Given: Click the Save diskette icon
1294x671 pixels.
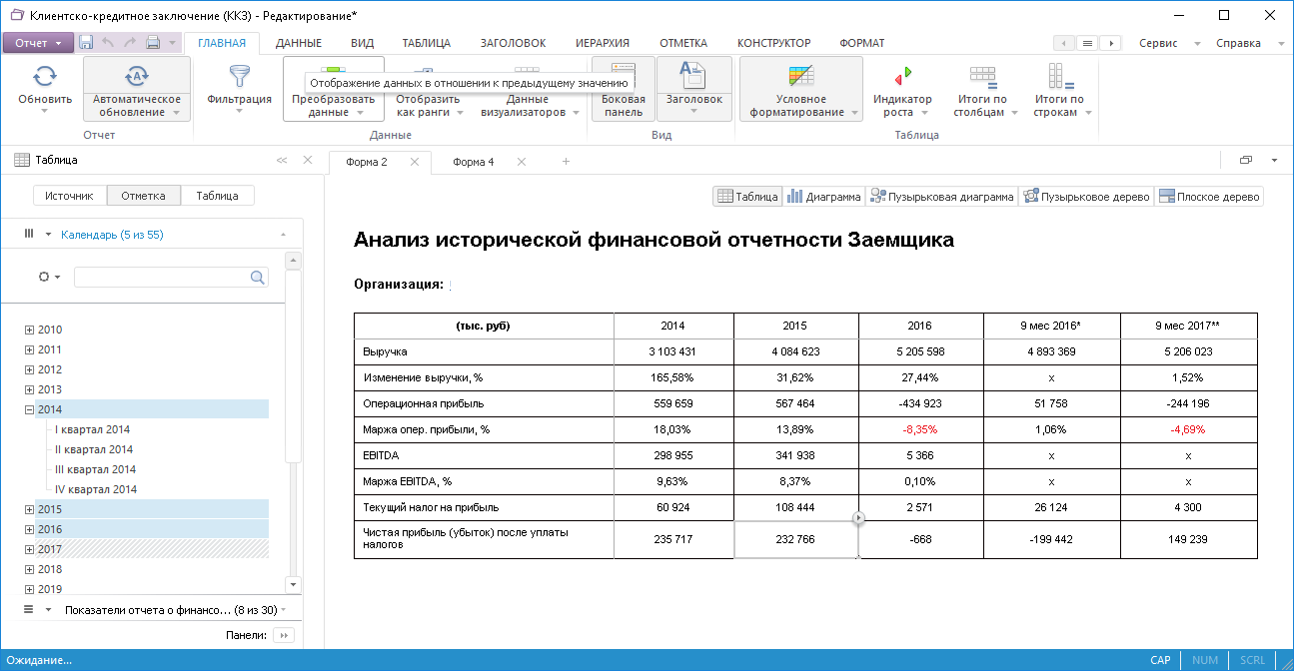Looking at the screenshot, I should click(86, 43).
